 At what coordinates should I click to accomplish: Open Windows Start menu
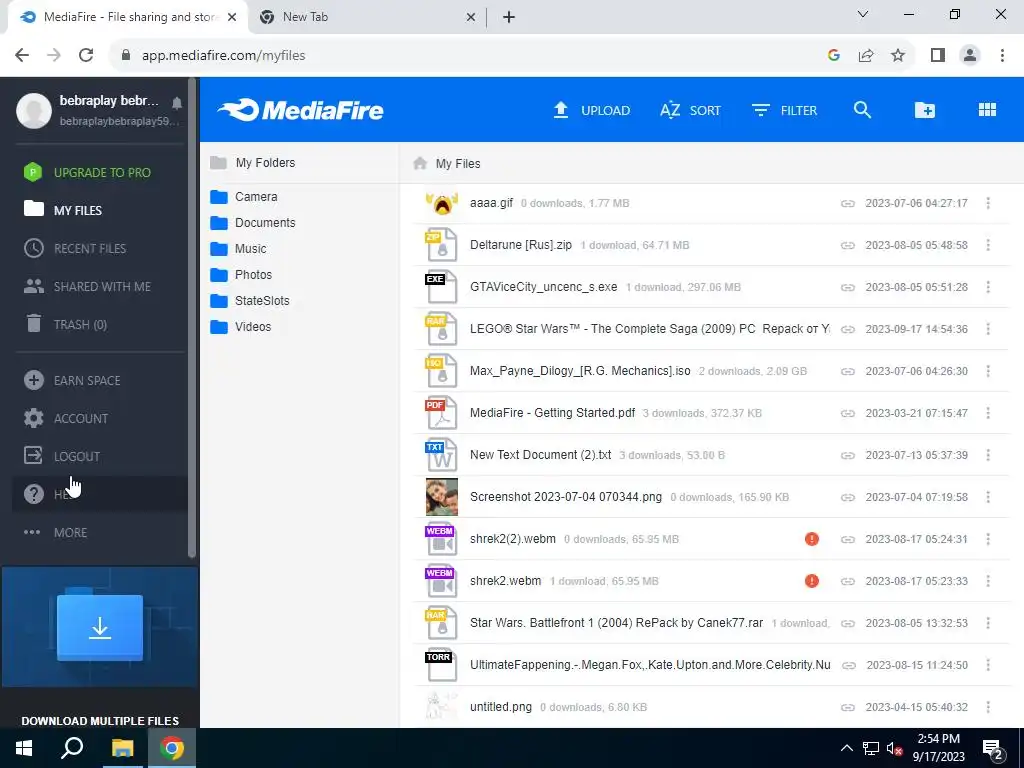[24, 748]
